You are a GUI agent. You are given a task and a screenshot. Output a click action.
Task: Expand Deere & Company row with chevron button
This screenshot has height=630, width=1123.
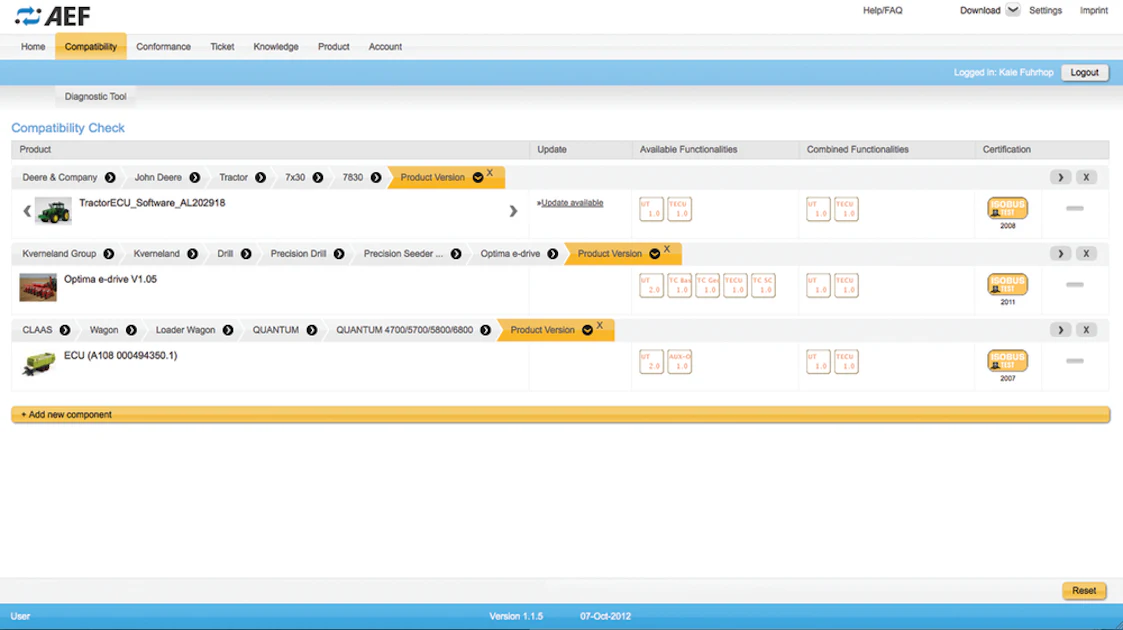1061,177
